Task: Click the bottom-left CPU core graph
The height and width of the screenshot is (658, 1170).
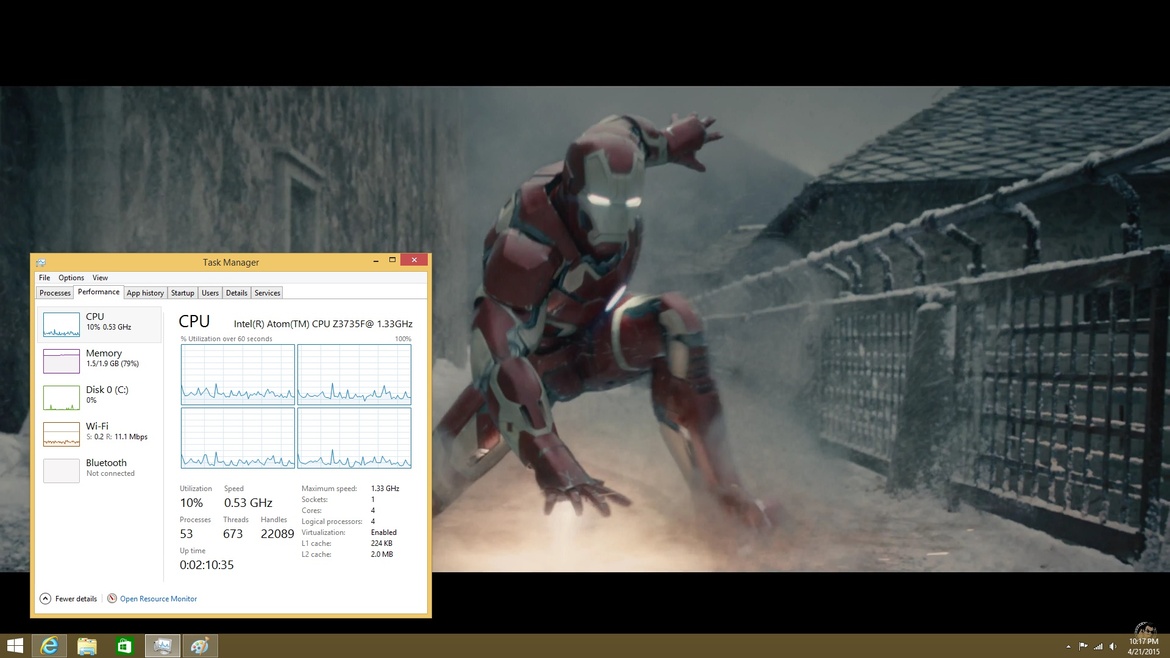Action: click(x=238, y=438)
